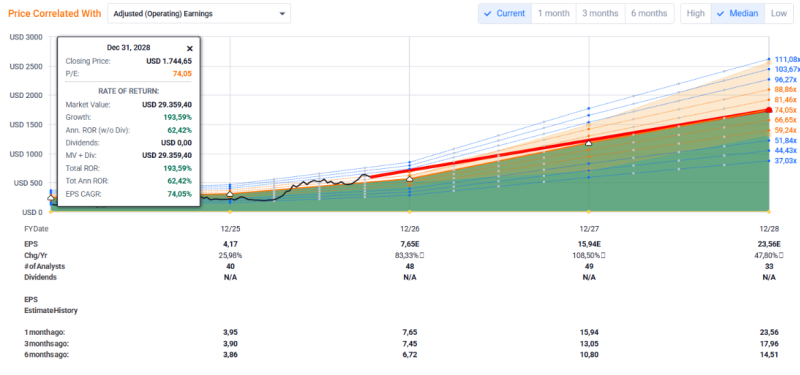This screenshot has height=375, width=800.
Task: Click the info icon beside 83,33% change
Action: click(422, 255)
